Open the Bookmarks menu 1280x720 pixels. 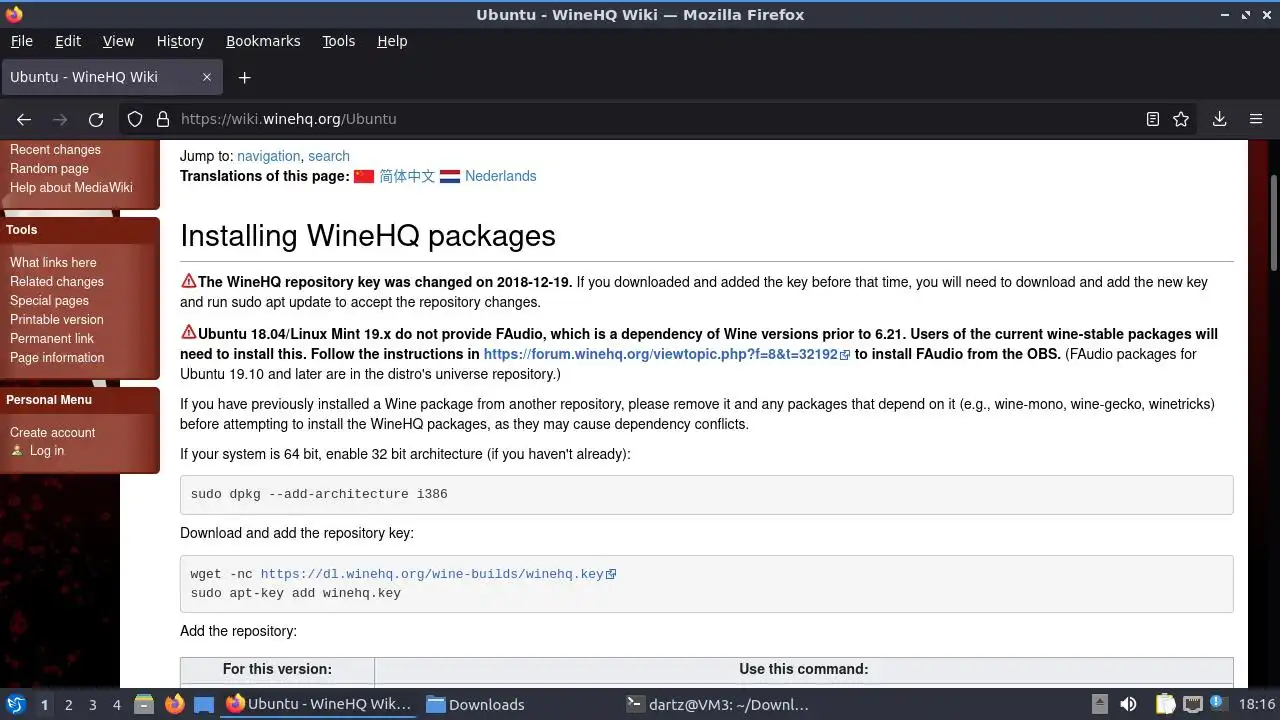click(263, 41)
